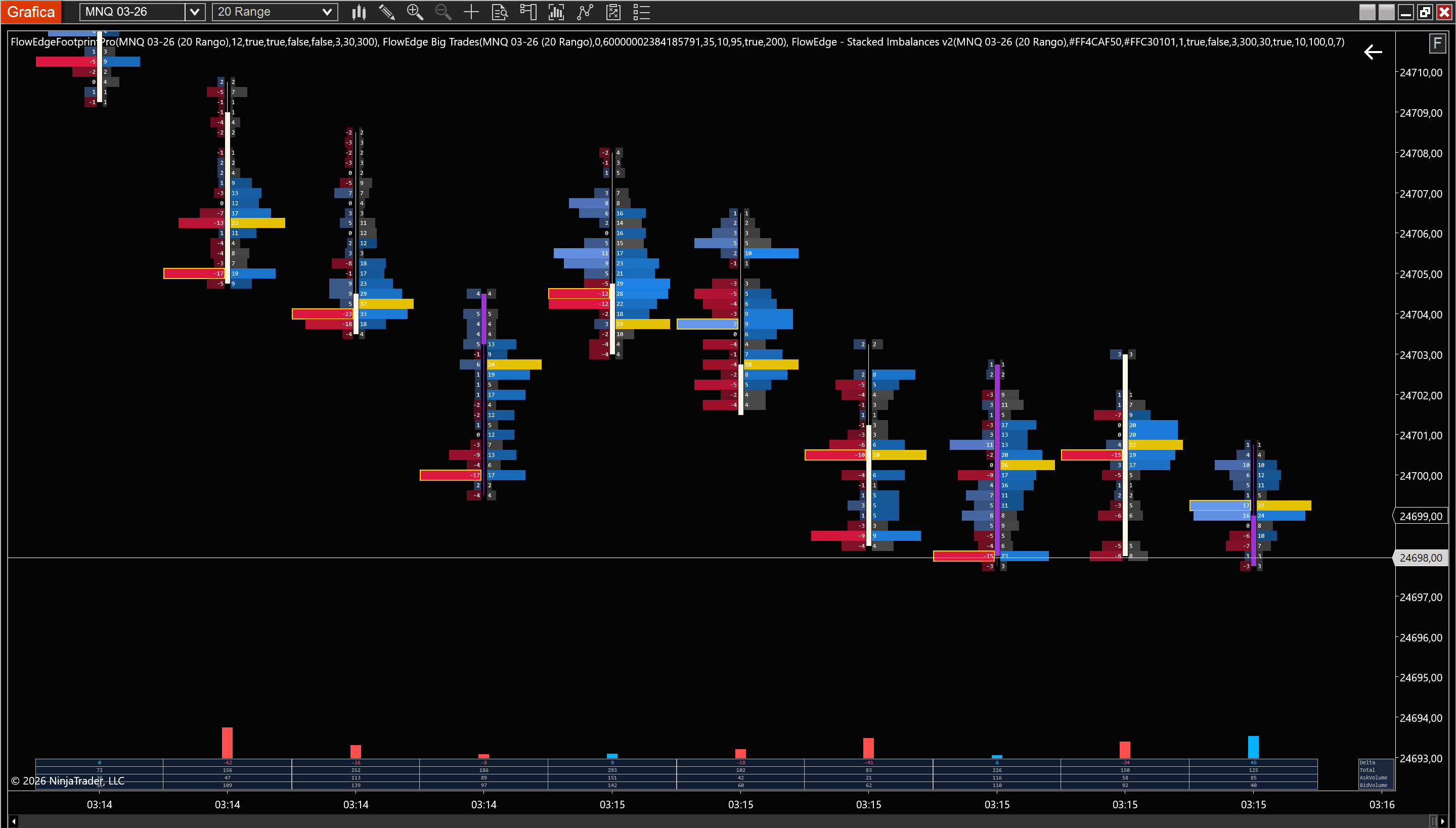
Task: Open the Indicators icon on the toolbar
Action: click(585, 11)
